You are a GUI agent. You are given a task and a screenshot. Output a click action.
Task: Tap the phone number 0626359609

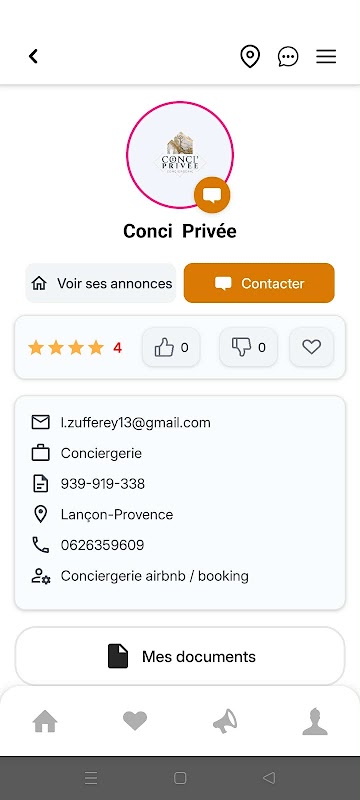(102, 545)
